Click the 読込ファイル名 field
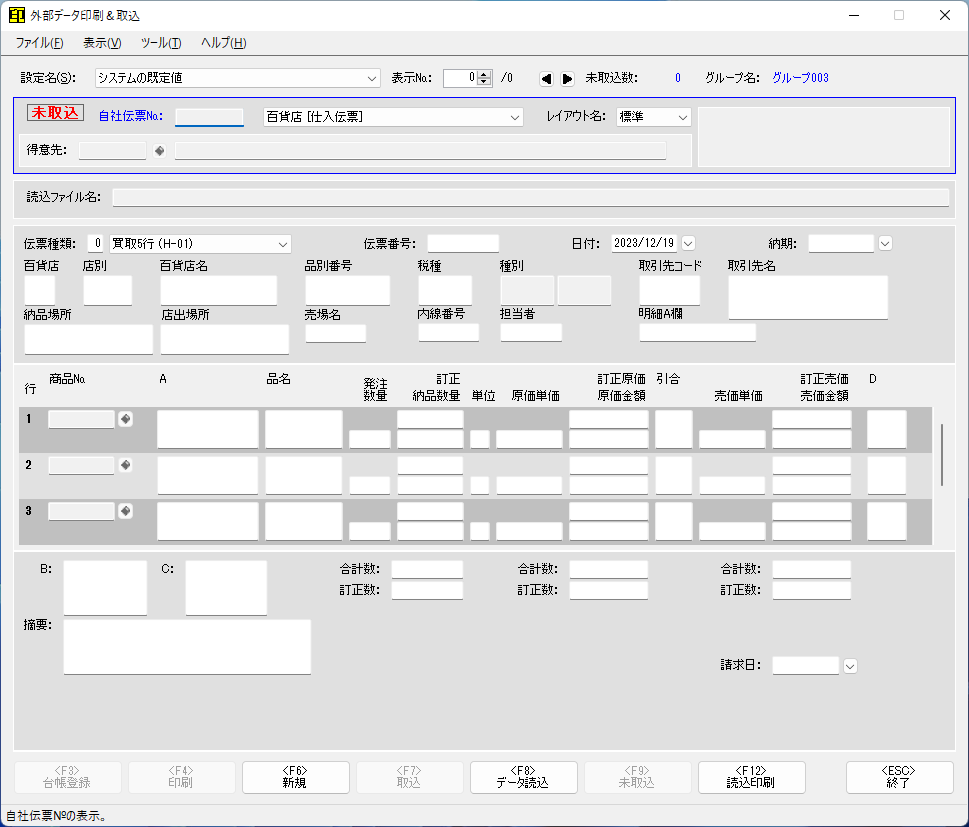The image size is (969, 827). click(530, 198)
